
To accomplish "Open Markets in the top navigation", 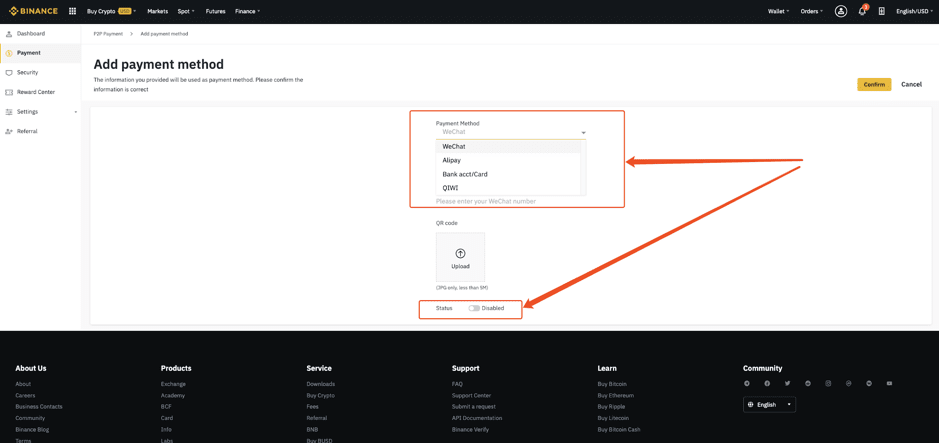I will coord(157,11).
